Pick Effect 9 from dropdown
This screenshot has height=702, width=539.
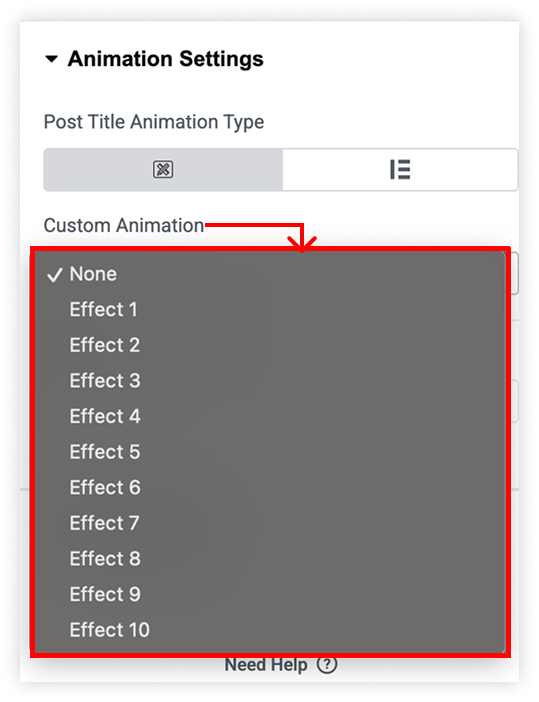[270, 594]
